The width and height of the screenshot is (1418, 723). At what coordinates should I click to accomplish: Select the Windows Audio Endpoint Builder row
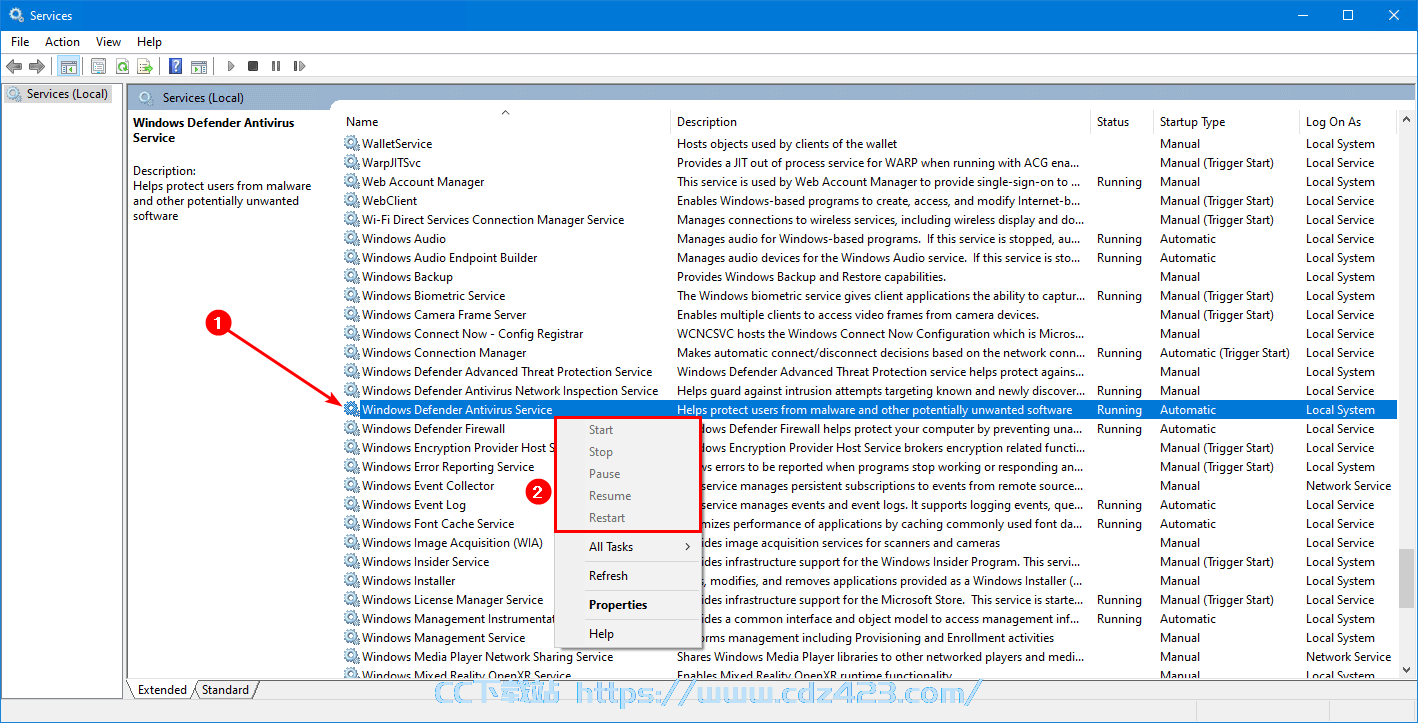pos(869,258)
